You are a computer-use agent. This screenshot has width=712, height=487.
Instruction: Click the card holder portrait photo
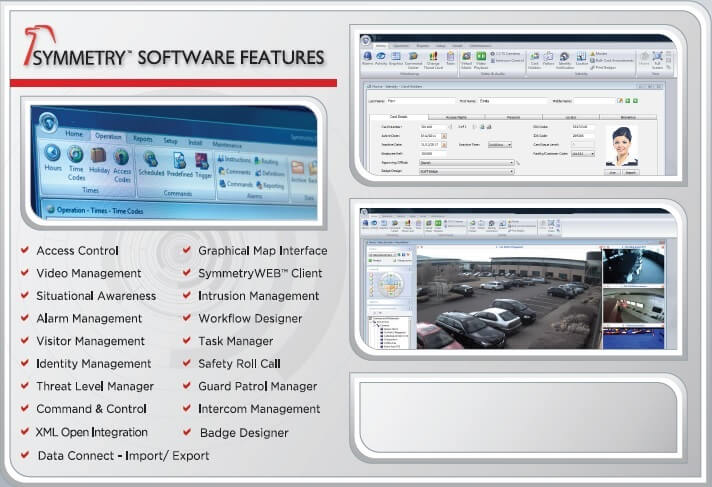coord(622,146)
